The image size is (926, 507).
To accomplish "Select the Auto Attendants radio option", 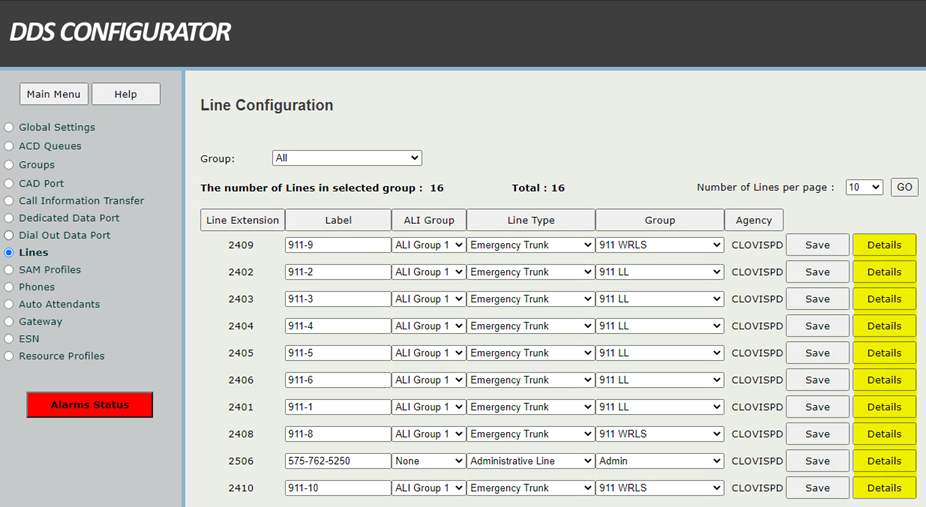I will point(9,304).
